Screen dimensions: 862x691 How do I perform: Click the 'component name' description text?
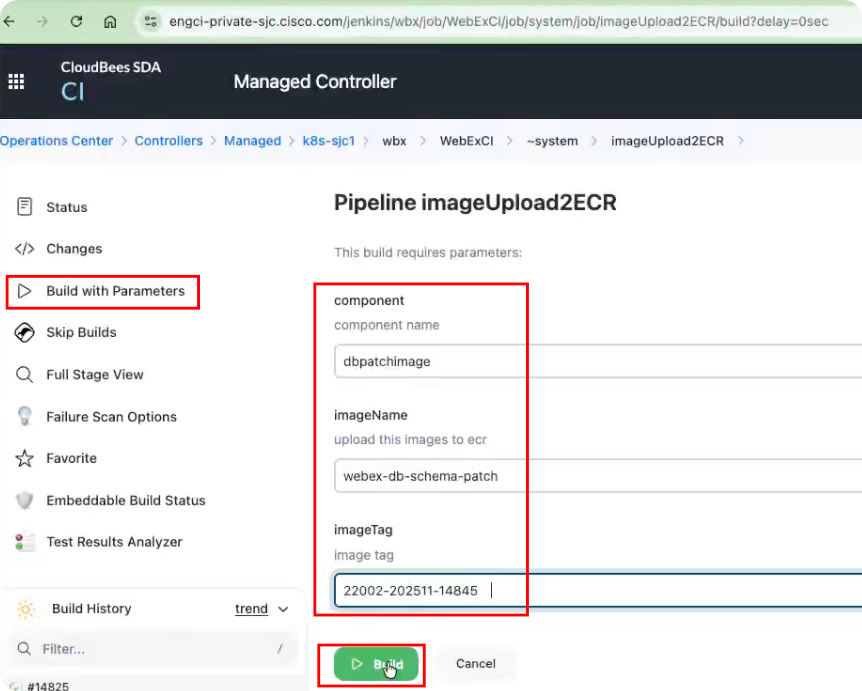pyautogui.click(x=386, y=325)
